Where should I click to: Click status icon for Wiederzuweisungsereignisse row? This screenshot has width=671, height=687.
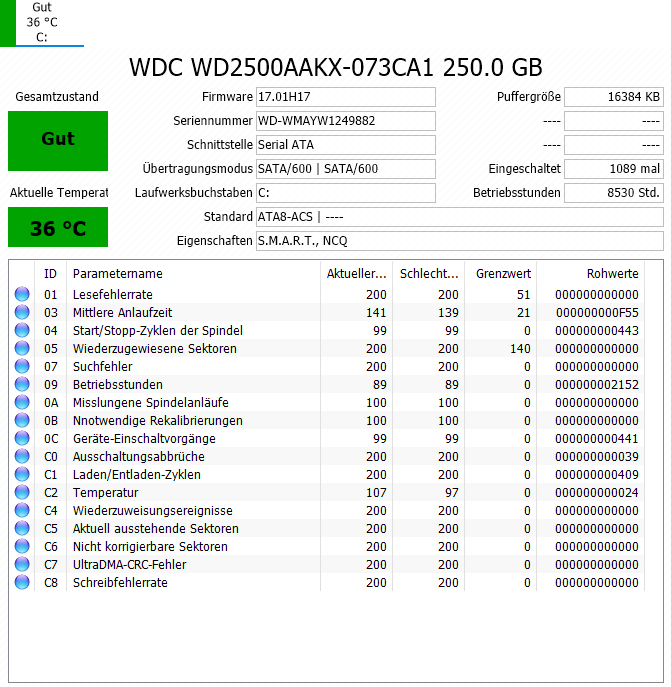click(x=22, y=510)
